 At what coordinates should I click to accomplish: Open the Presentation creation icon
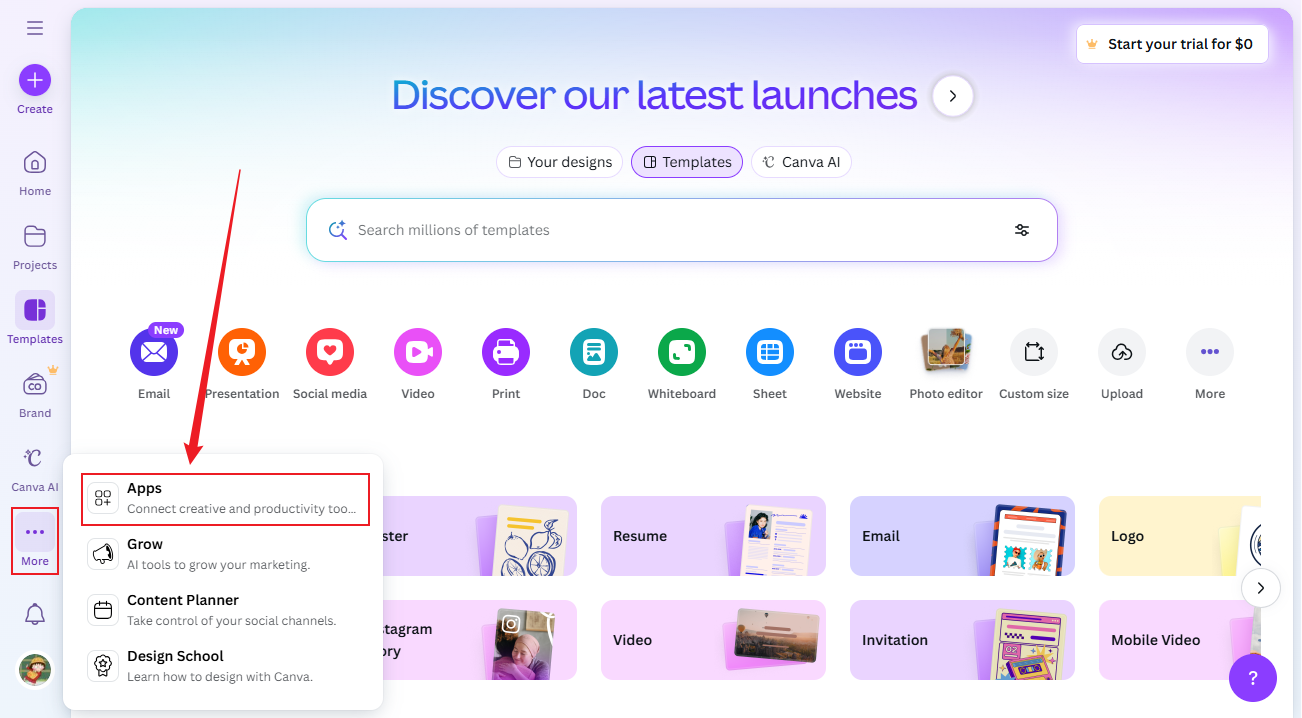pyautogui.click(x=241, y=351)
